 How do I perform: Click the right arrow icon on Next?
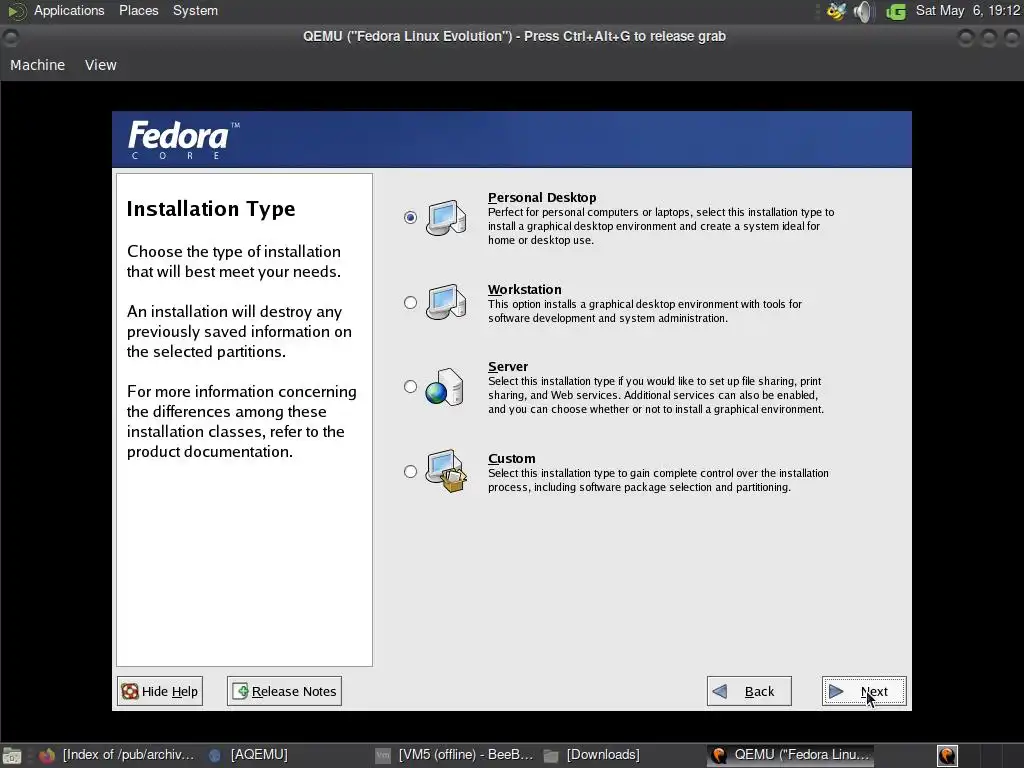(x=836, y=691)
